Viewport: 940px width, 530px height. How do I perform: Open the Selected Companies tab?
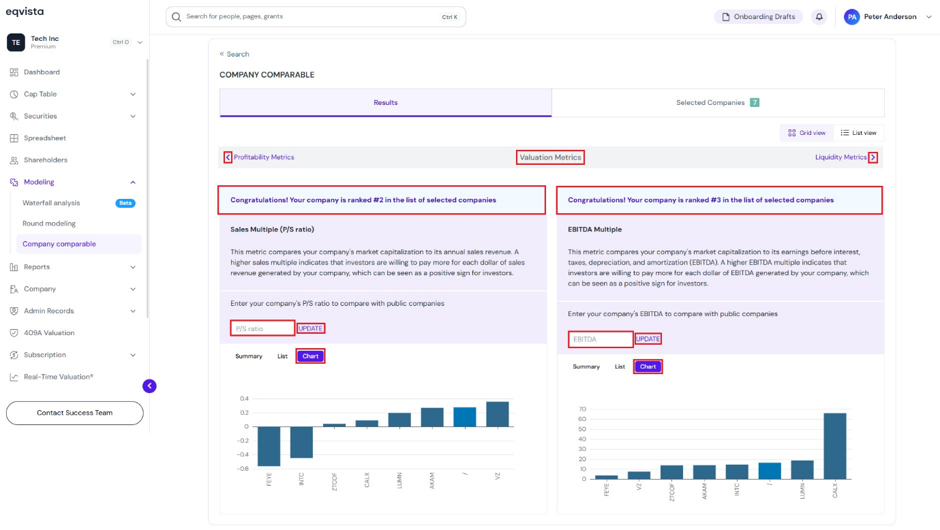point(718,103)
